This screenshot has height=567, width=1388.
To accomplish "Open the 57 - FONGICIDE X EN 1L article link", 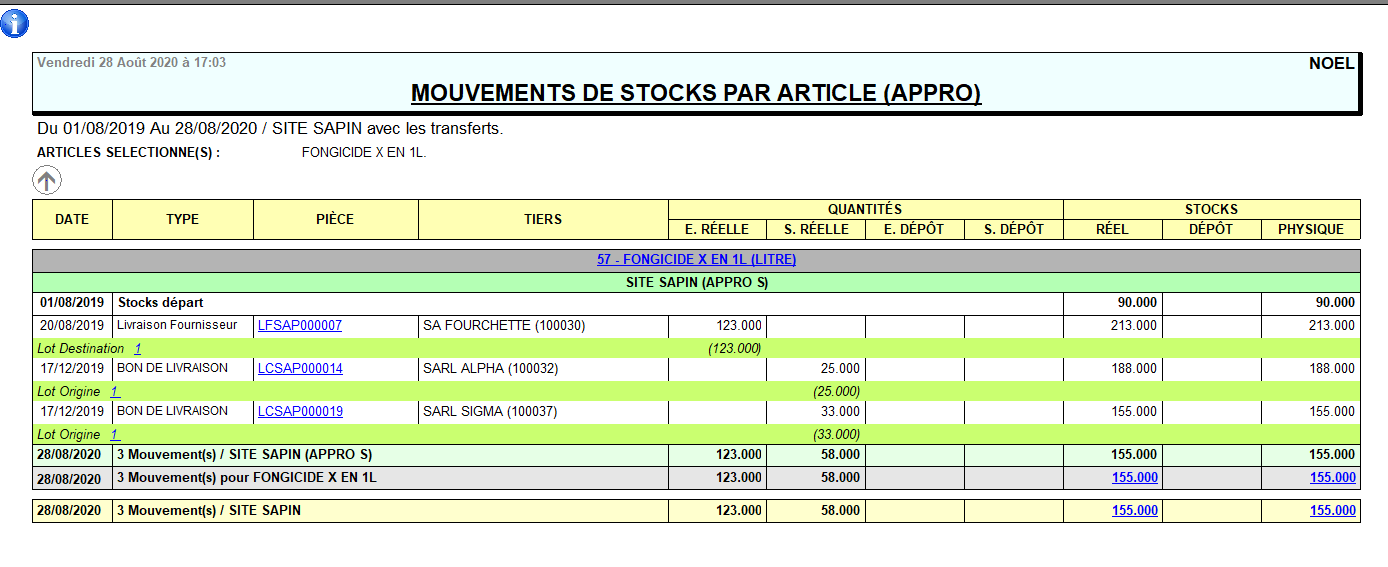I will point(696,259).
